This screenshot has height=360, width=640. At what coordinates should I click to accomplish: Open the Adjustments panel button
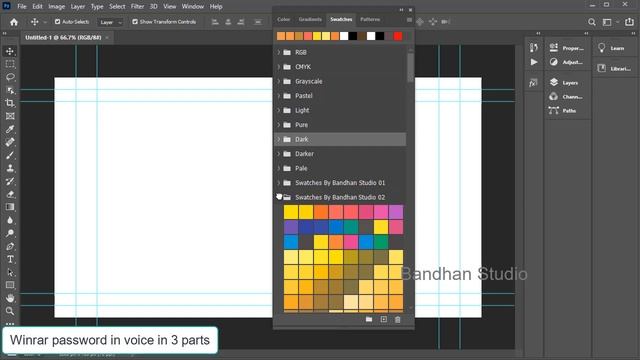(567, 62)
